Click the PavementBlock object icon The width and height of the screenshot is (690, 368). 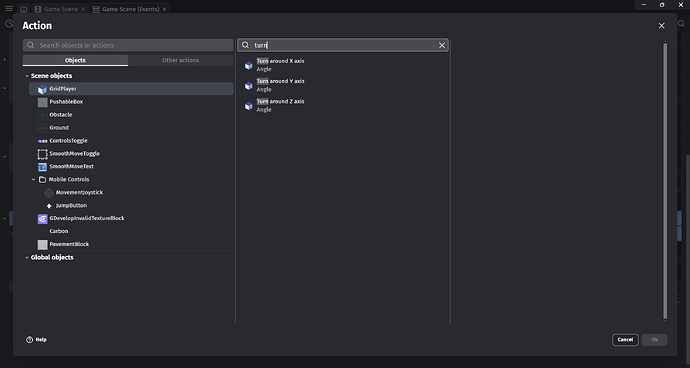click(42, 245)
